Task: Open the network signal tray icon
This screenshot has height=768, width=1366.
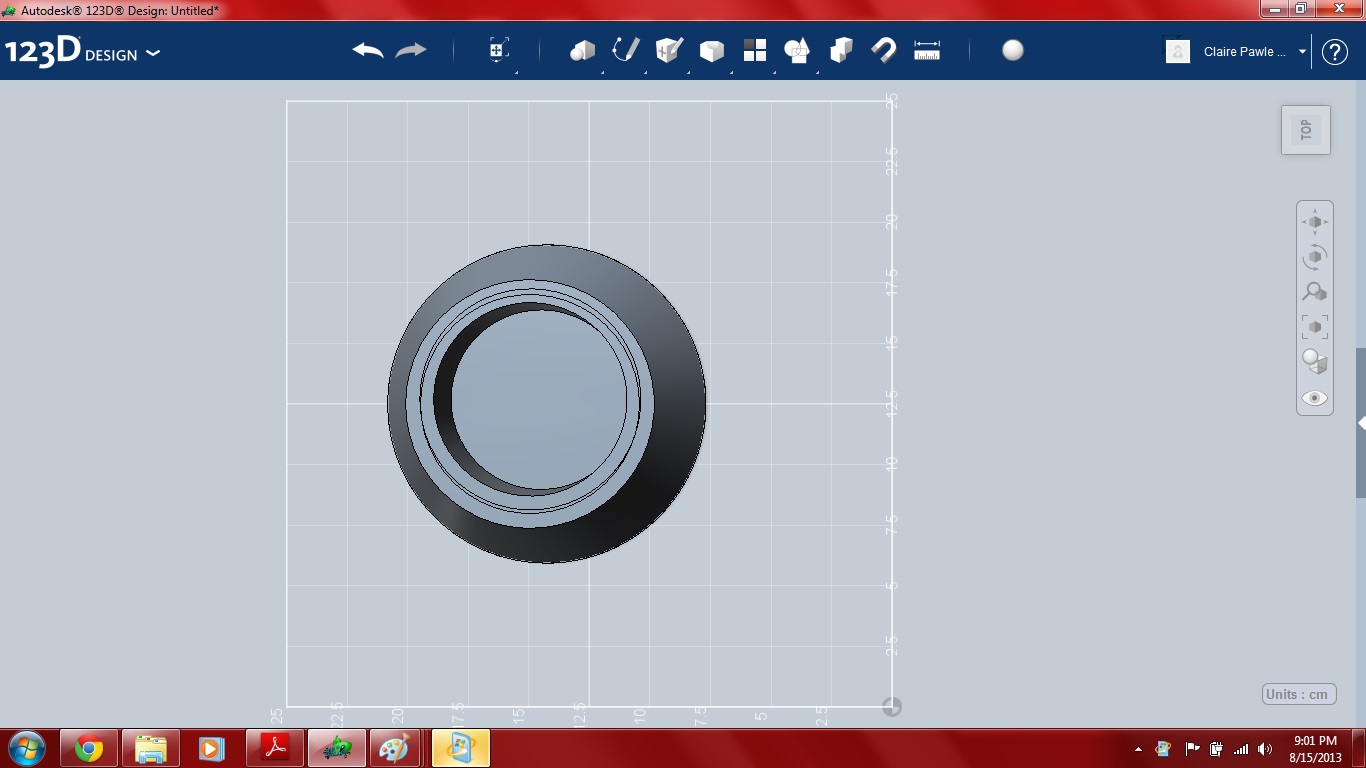Action: (1241, 749)
